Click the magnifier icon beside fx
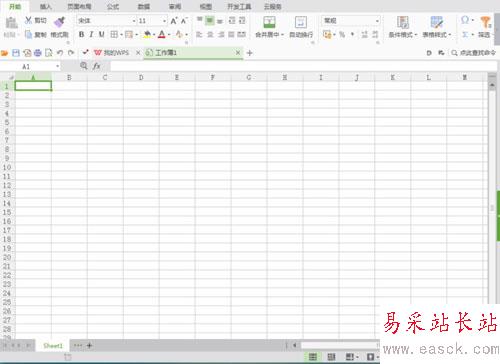Viewport: 500px width, 364px height. (84, 66)
